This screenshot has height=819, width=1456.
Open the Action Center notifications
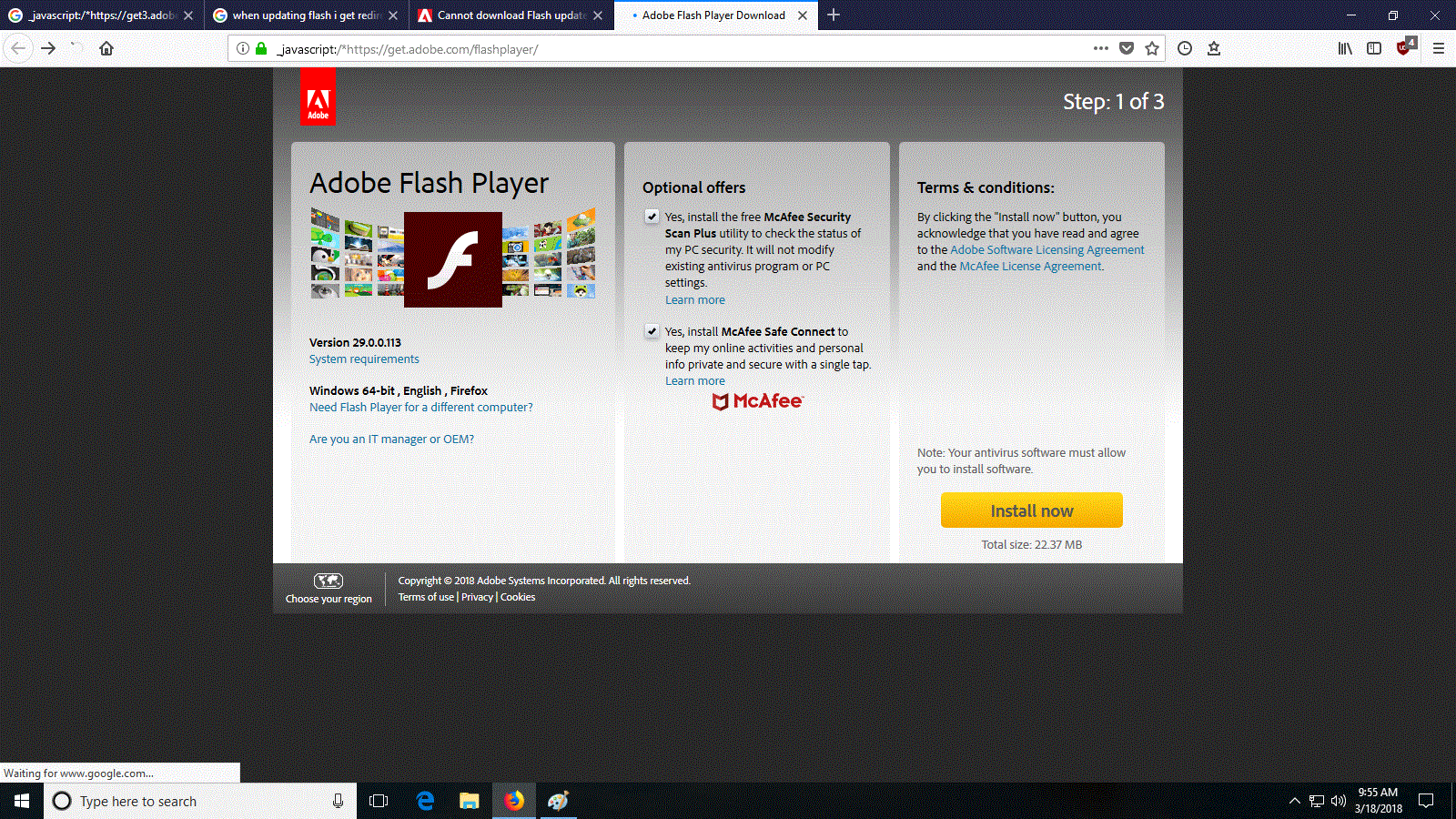[1426, 801]
